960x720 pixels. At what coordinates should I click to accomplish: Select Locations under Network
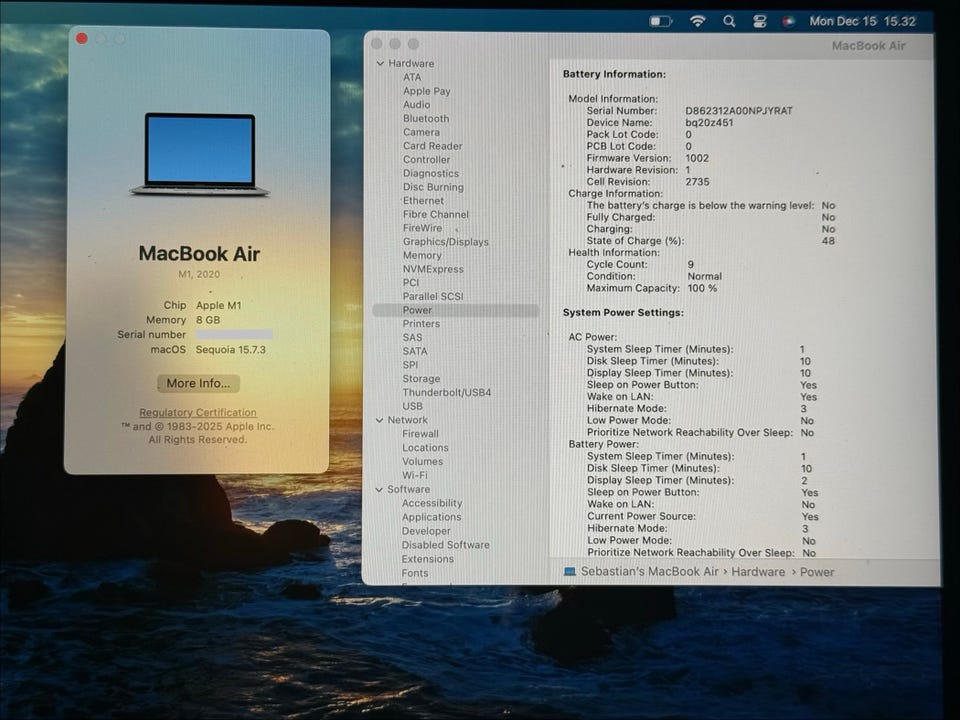pyautogui.click(x=426, y=448)
